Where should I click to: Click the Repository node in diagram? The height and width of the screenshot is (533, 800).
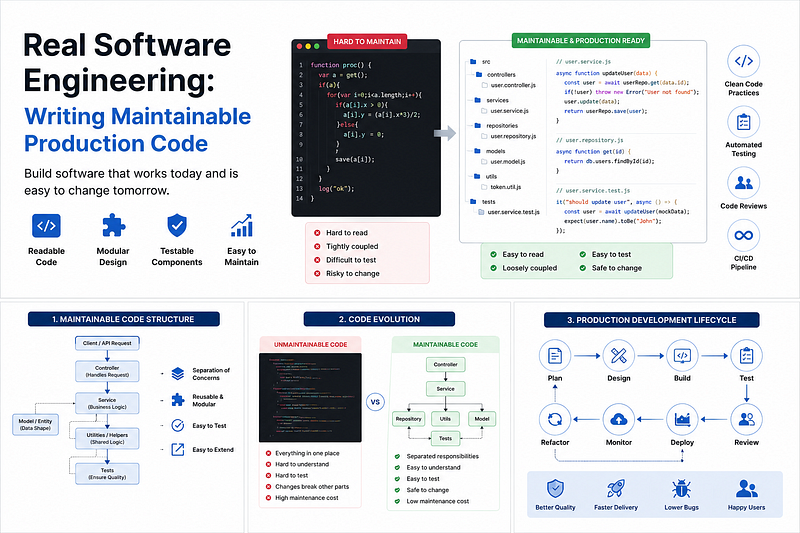(x=408, y=419)
